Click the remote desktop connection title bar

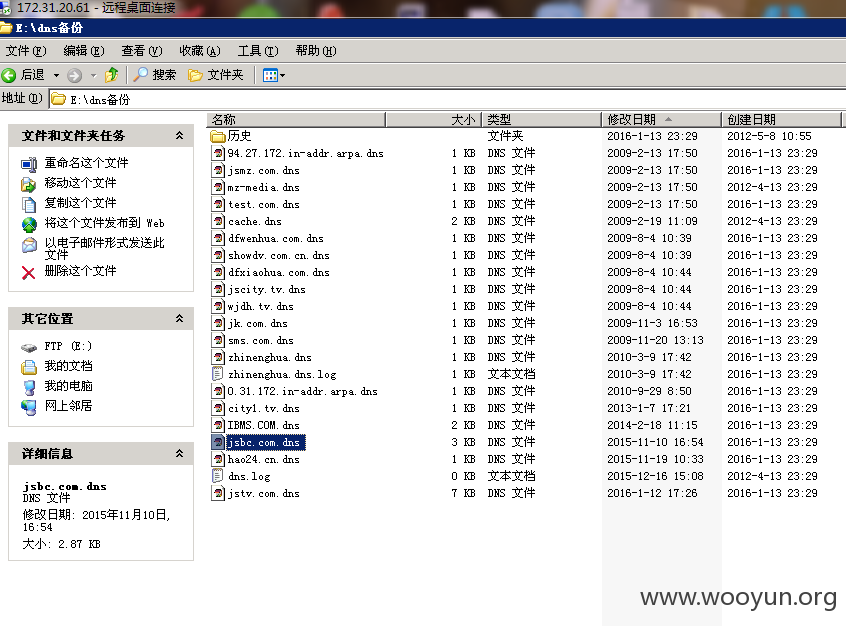point(423,8)
